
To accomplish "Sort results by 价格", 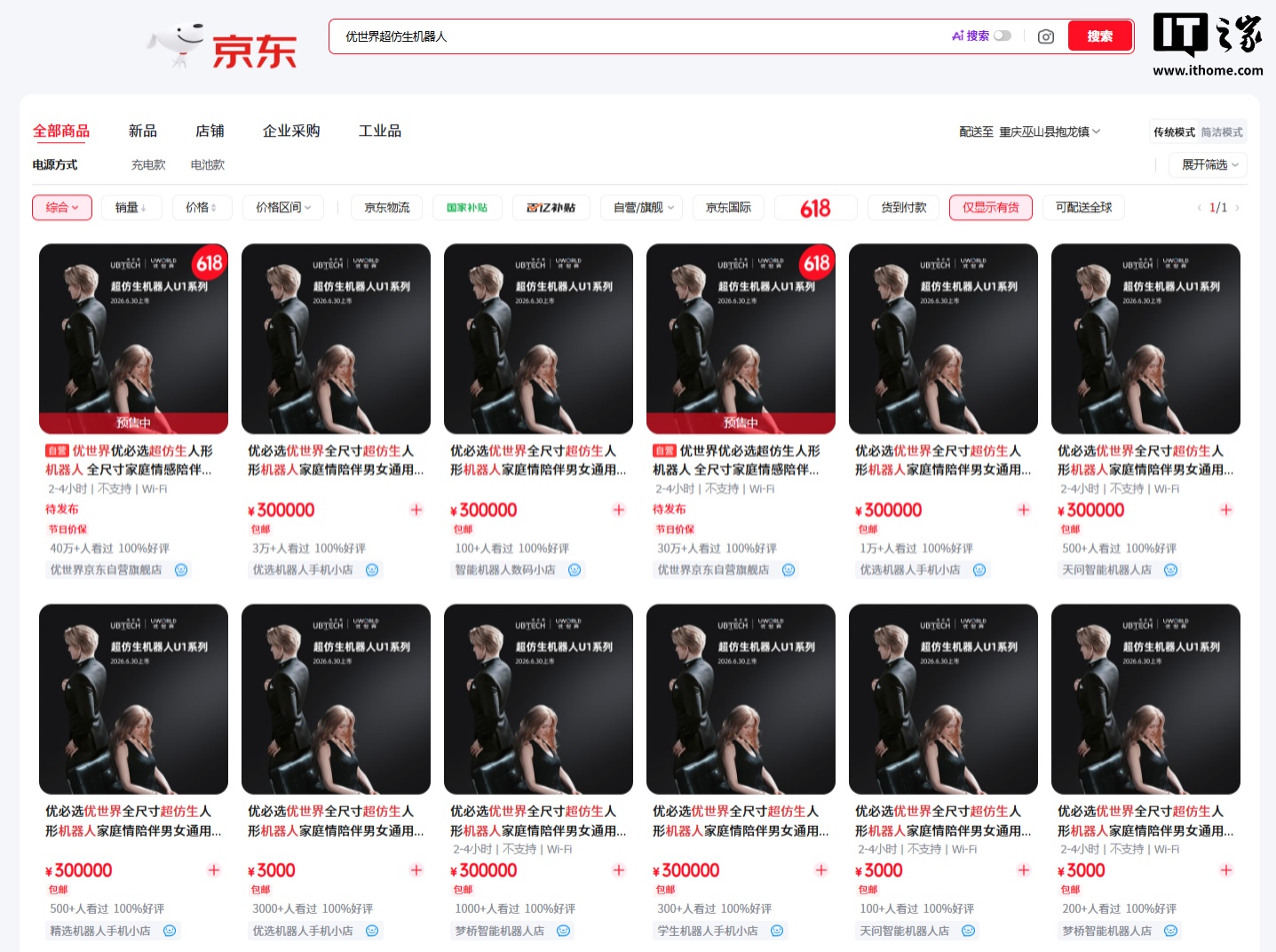I will click(202, 208).
